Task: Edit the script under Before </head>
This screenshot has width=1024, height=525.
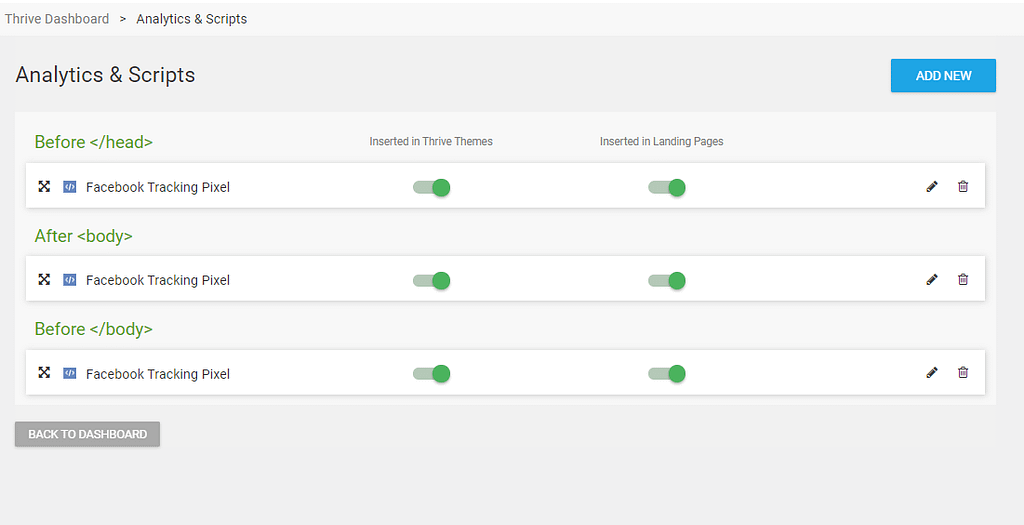Action: 932,187
